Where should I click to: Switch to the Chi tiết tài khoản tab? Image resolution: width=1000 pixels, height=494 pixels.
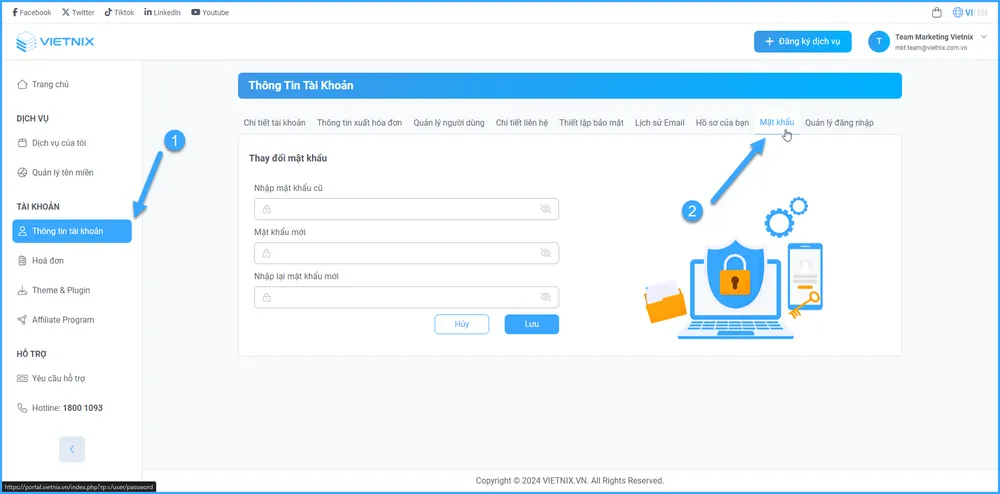tap(275, 123)
